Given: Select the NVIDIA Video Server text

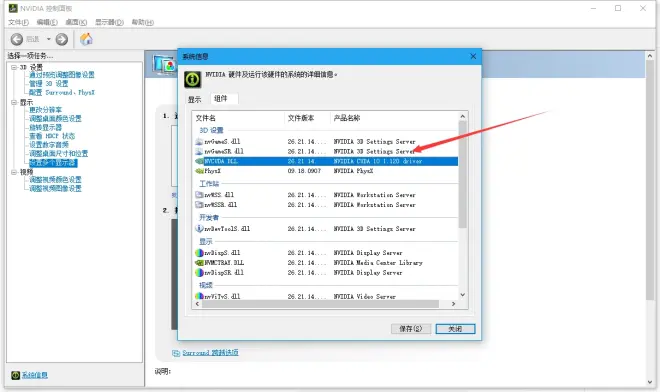Looking at the screenshot, I should (365, 296).
